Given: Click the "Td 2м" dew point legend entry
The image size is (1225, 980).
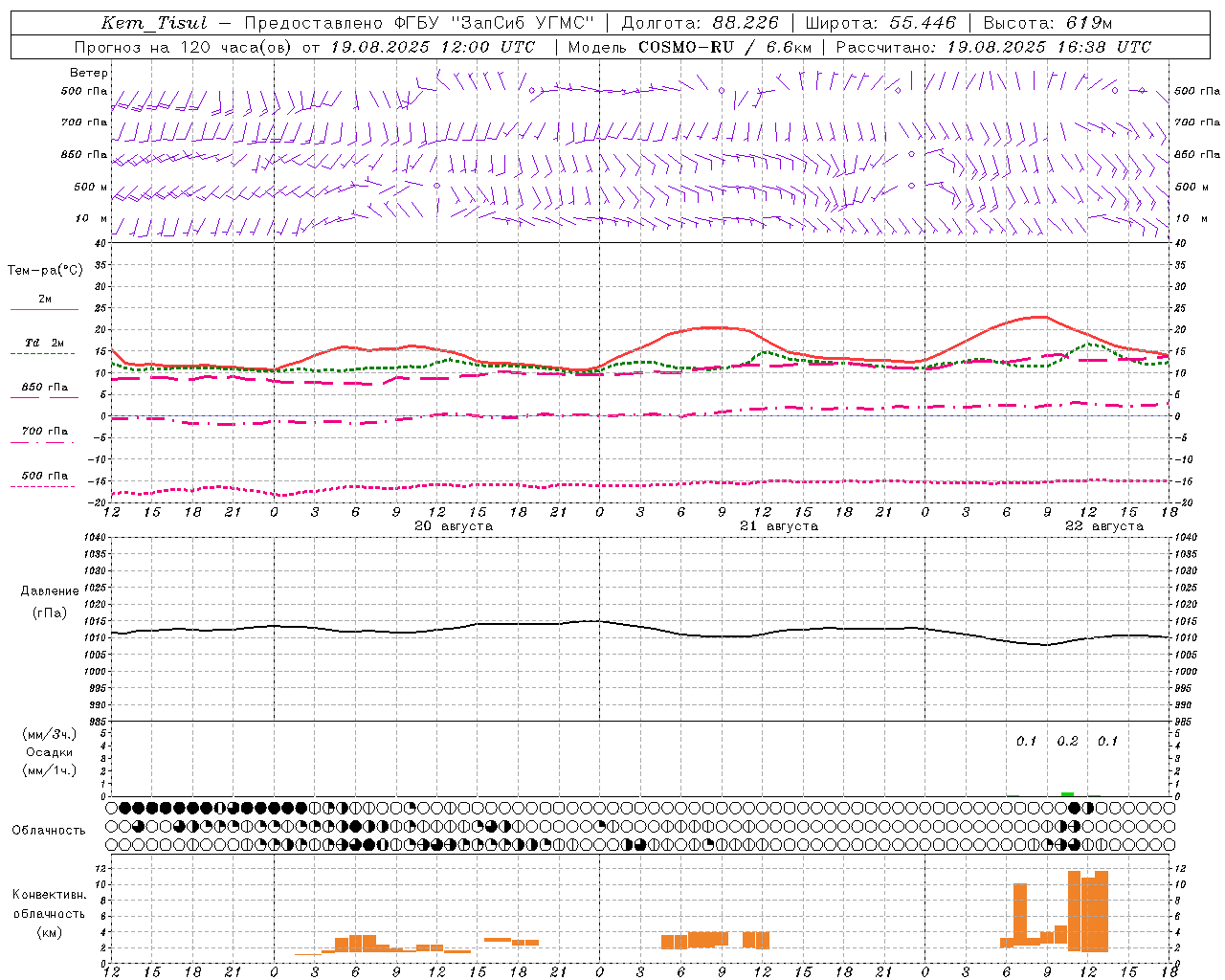Looking at the screenshot, I should click(x=44, y=343).
